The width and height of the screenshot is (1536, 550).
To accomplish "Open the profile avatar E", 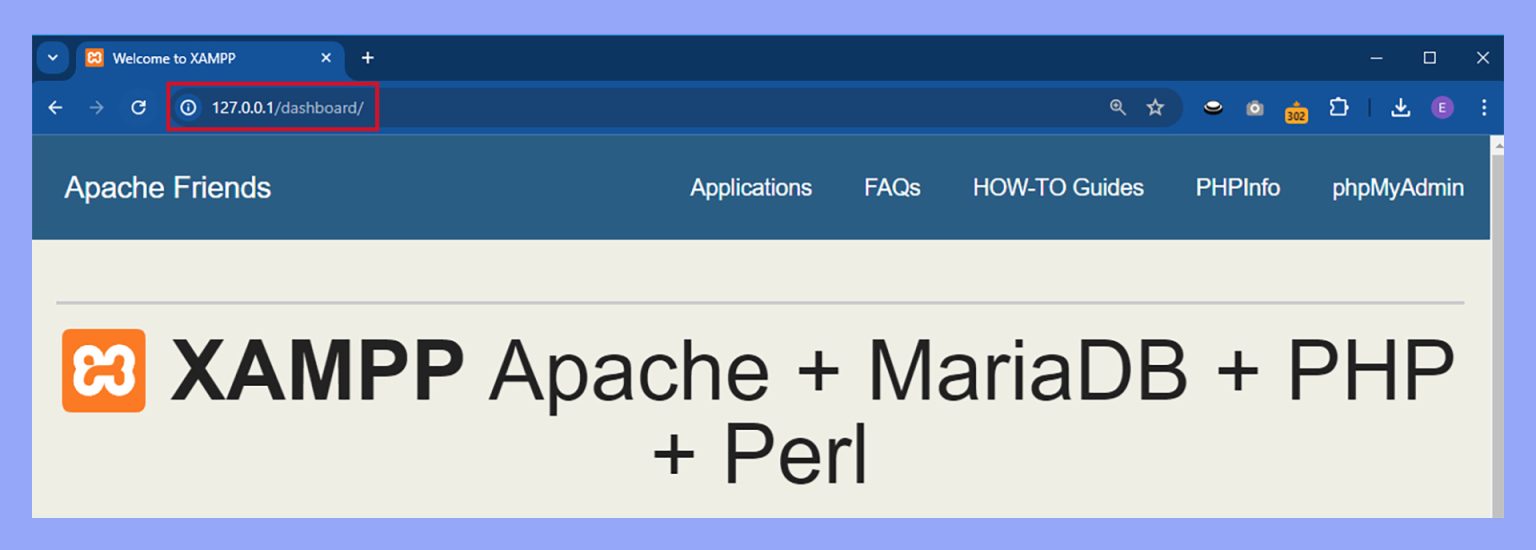I will (1442, 108).
